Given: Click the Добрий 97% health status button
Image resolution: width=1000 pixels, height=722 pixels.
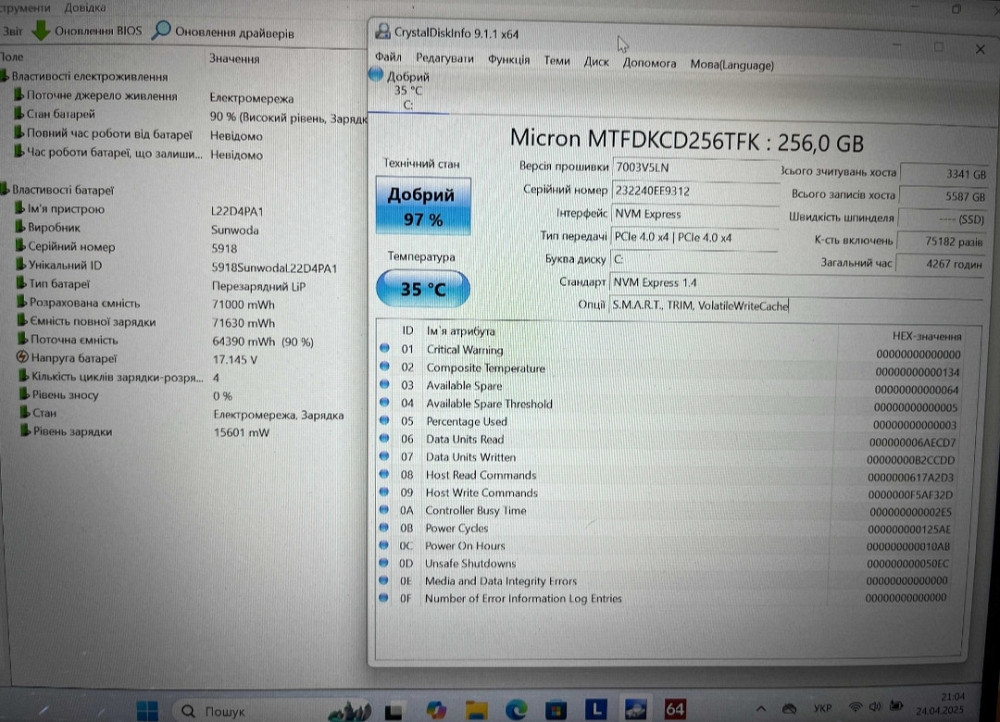Looking at the screenshot, I should [422, 204].
